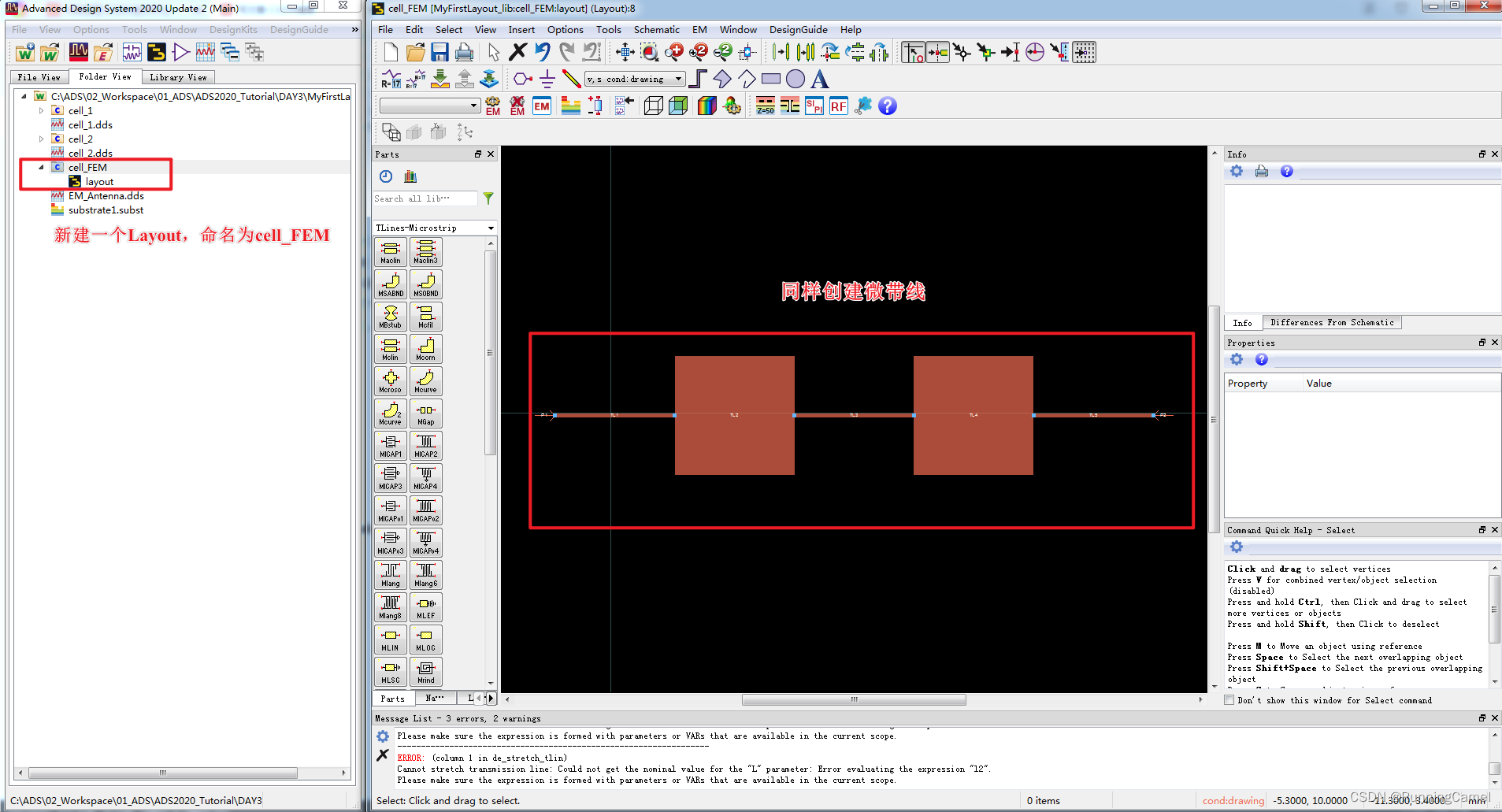Open the cond:drawing layer dropdown
This screenshot has height=812, width=1502.
[x=635, y=79]
